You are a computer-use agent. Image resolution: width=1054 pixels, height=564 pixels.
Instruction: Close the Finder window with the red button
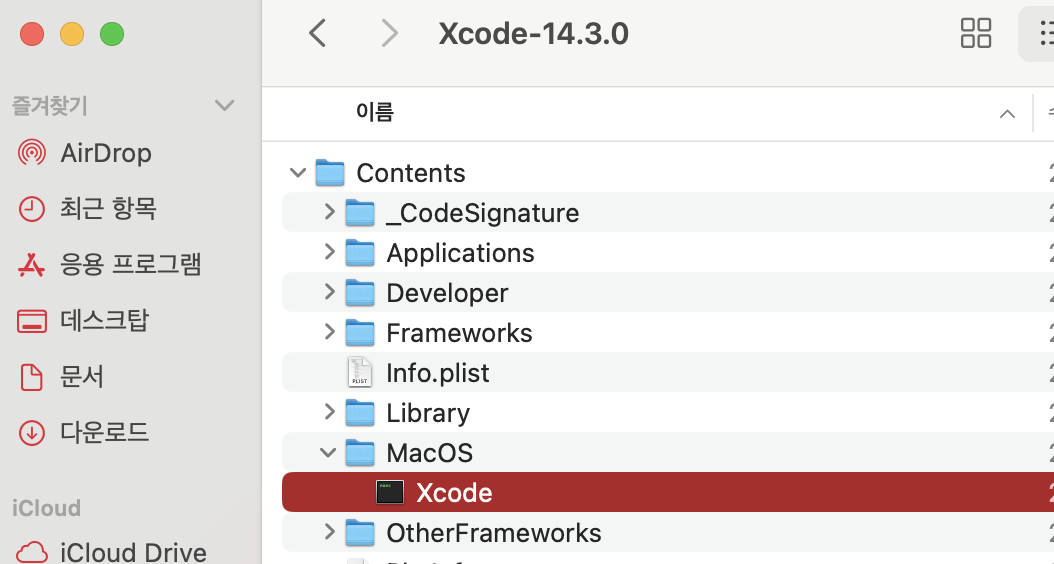tap(32, 34)
